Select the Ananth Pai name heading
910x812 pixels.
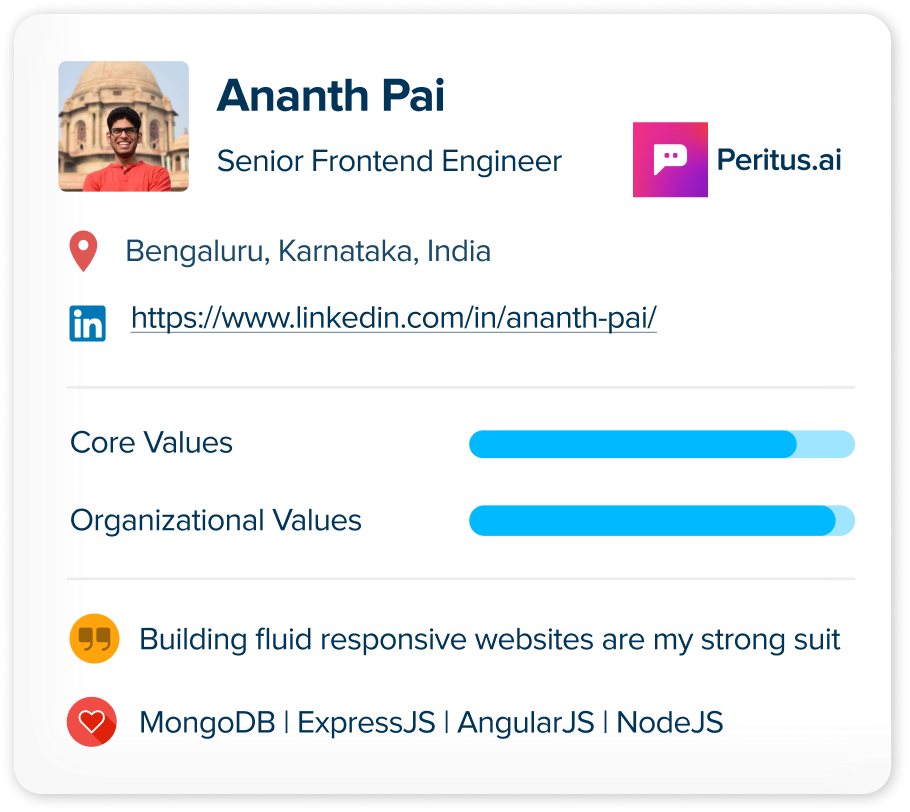coord(331,95)
